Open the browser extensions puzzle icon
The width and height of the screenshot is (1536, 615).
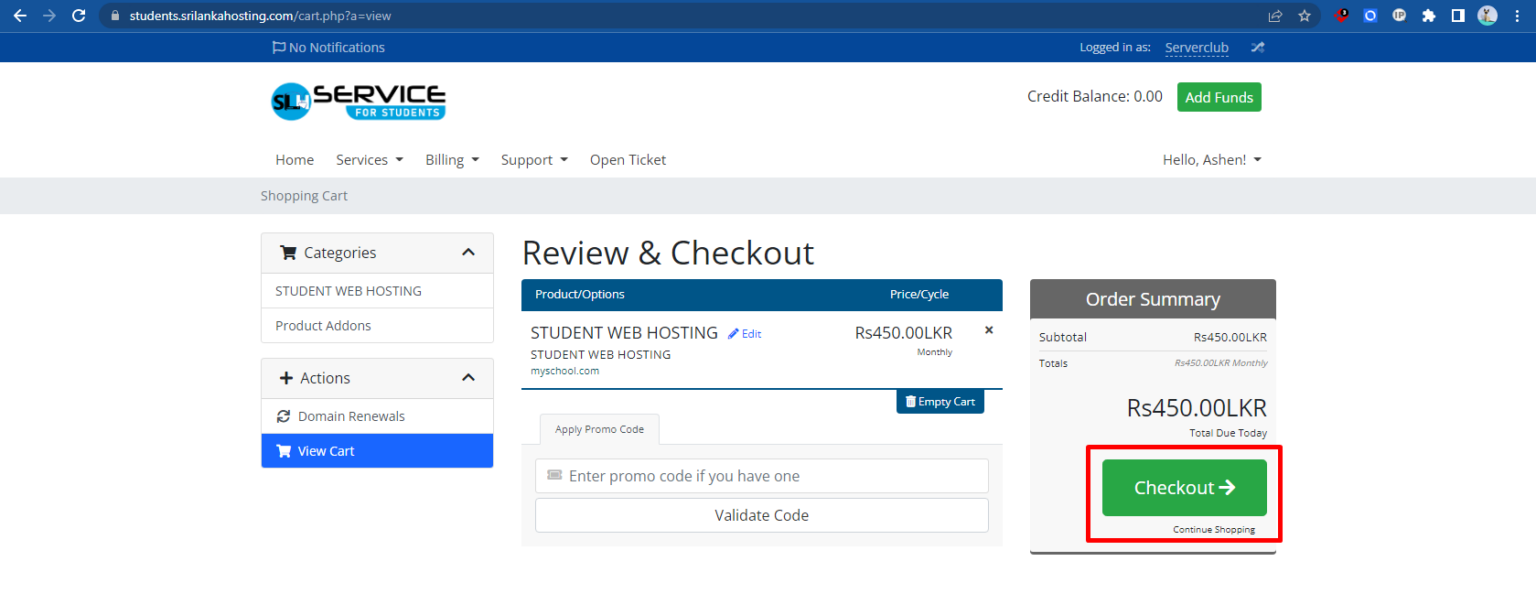pos(1428,16)
